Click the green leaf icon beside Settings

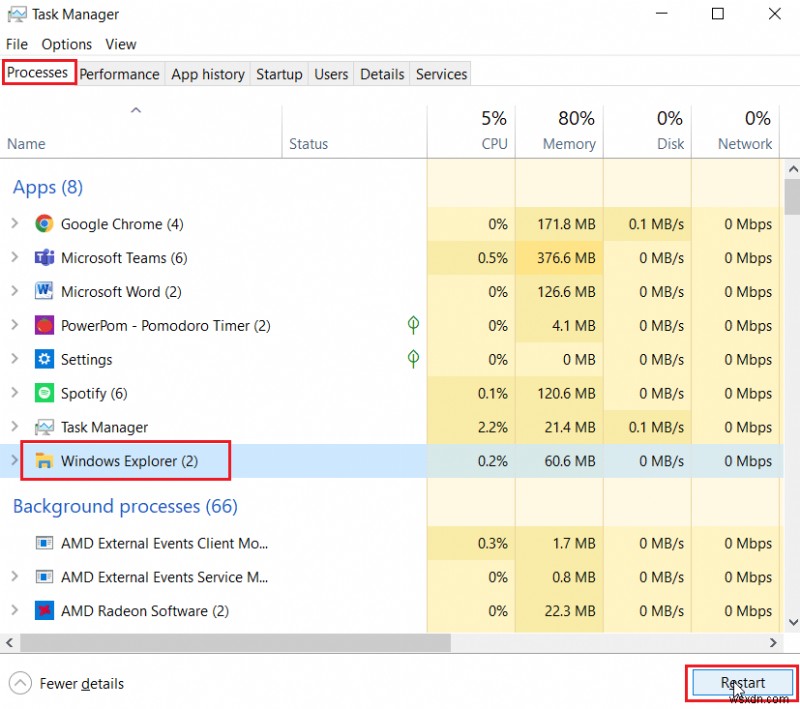(x=413, y=359)
